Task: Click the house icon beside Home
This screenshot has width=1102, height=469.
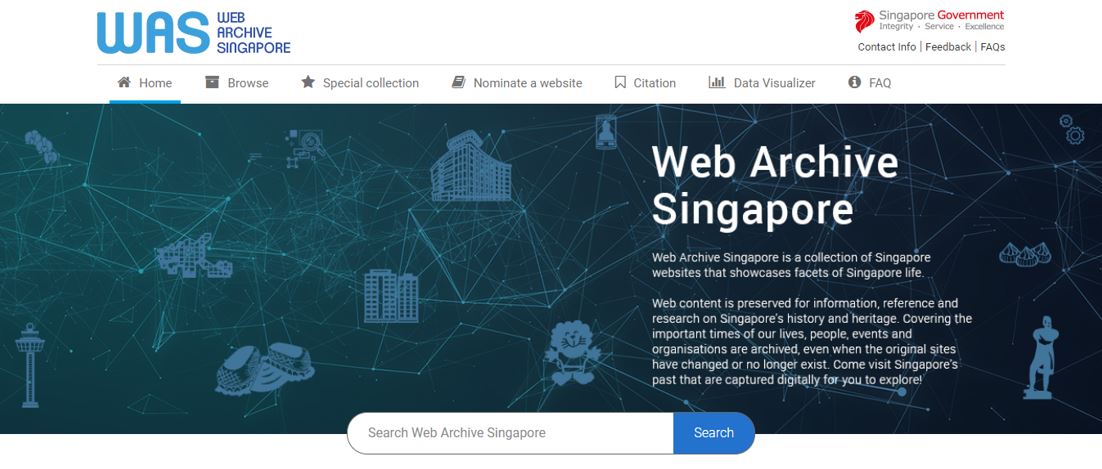Action: point(124,82)
